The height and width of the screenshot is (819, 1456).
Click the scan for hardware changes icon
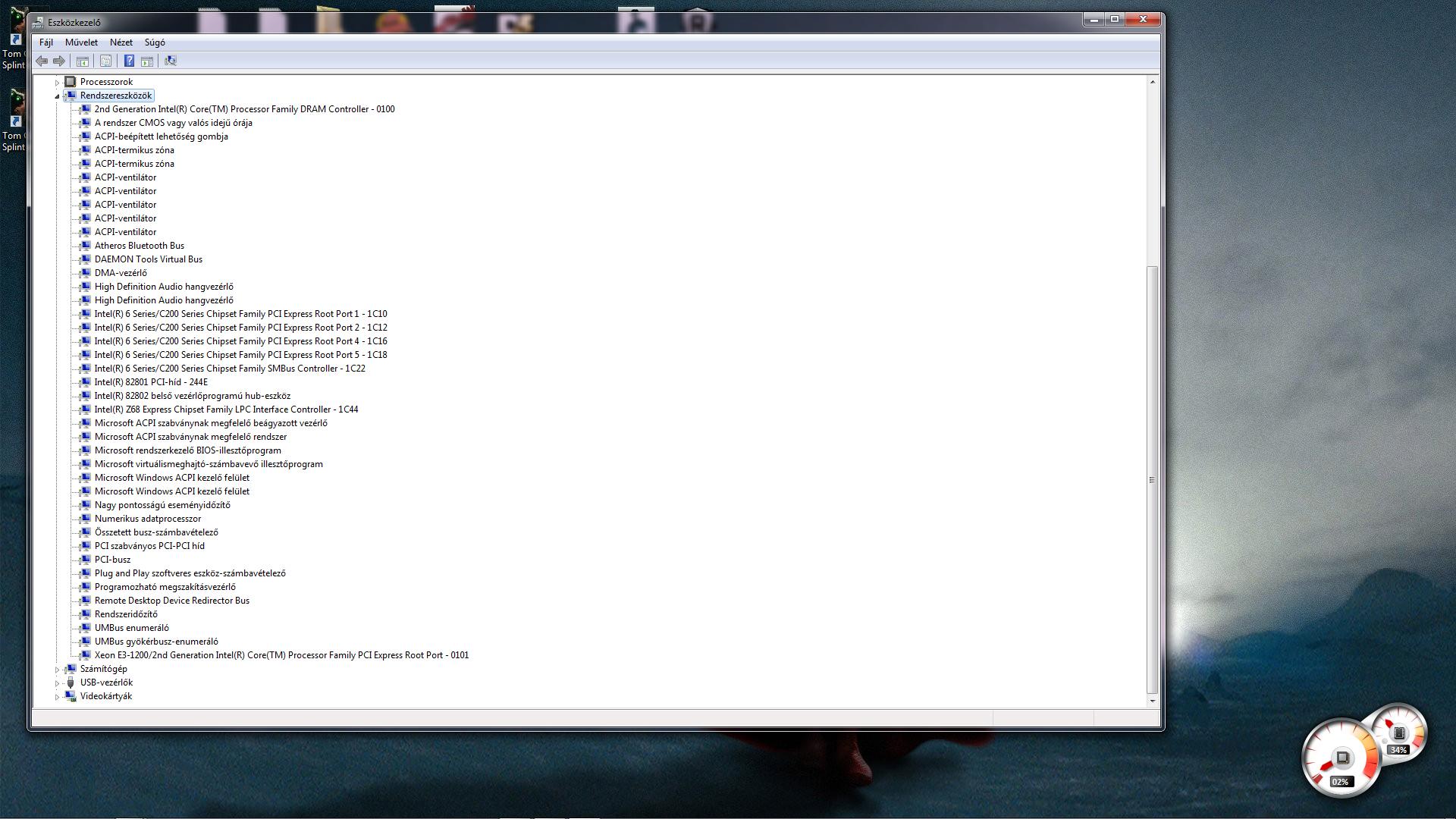tap(171, 61)
